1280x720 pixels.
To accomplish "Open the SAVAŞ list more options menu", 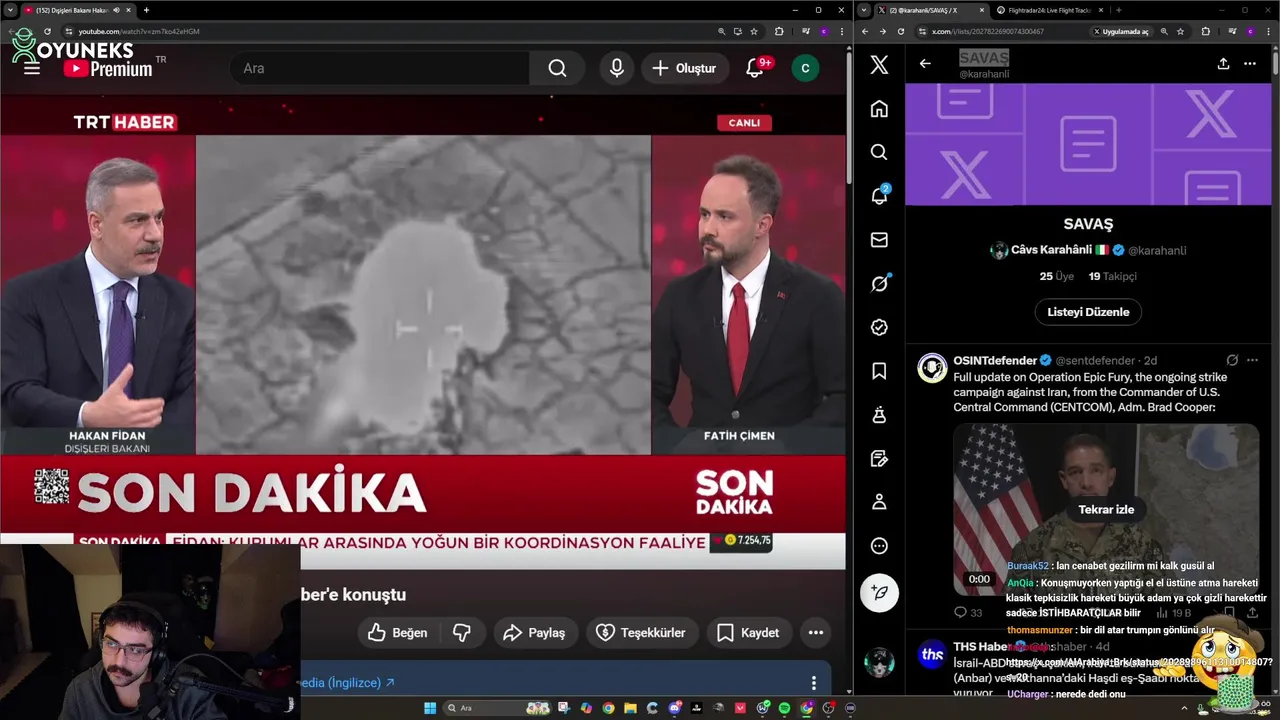I will (x=1250, y=63).
